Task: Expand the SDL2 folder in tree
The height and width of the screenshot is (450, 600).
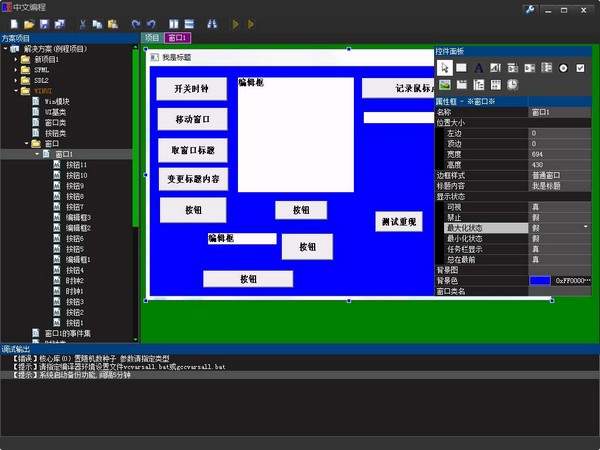Action: (17, 80)
